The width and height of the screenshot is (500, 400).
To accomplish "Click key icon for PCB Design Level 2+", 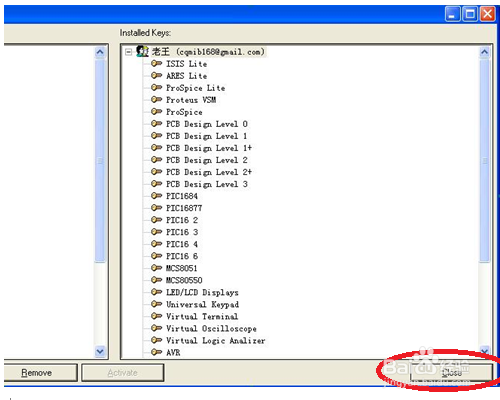I will [156, 172].
